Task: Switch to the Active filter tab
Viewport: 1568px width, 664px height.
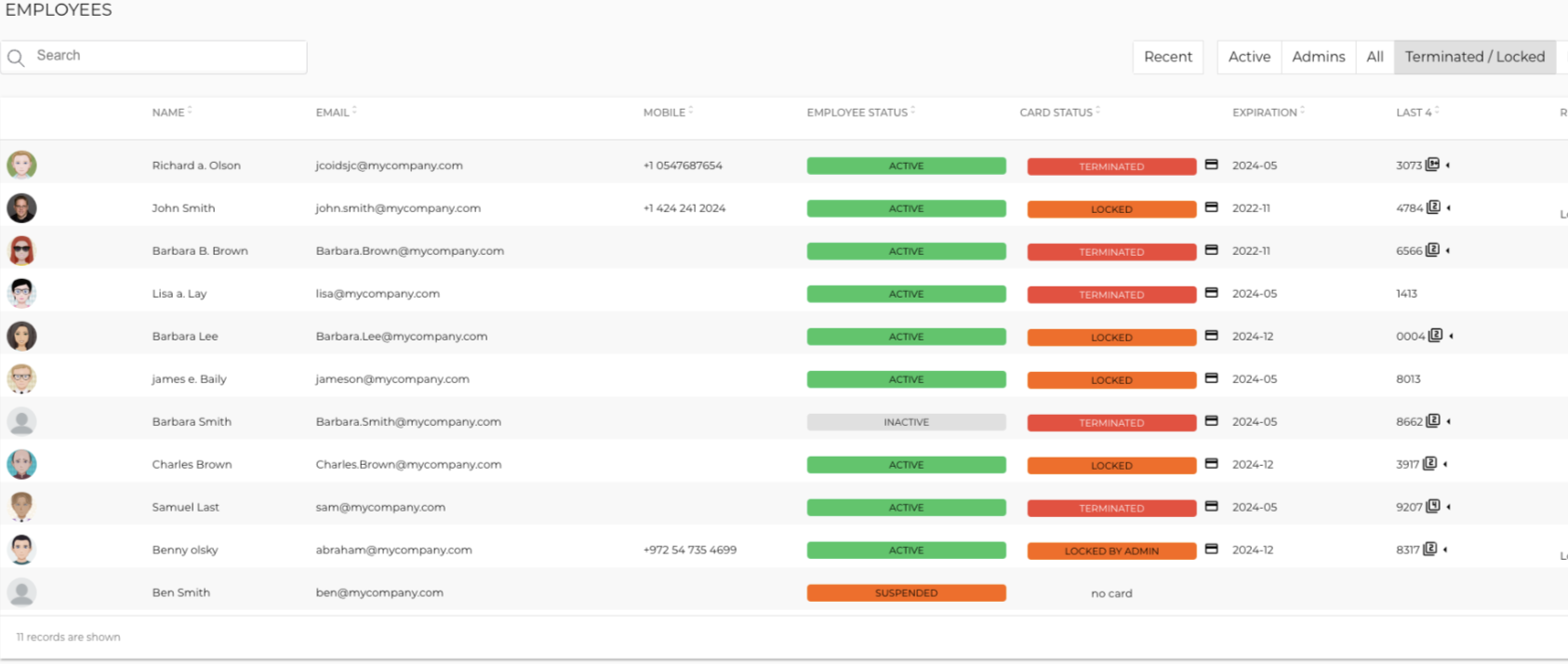Action: (x=1249, y=57)
